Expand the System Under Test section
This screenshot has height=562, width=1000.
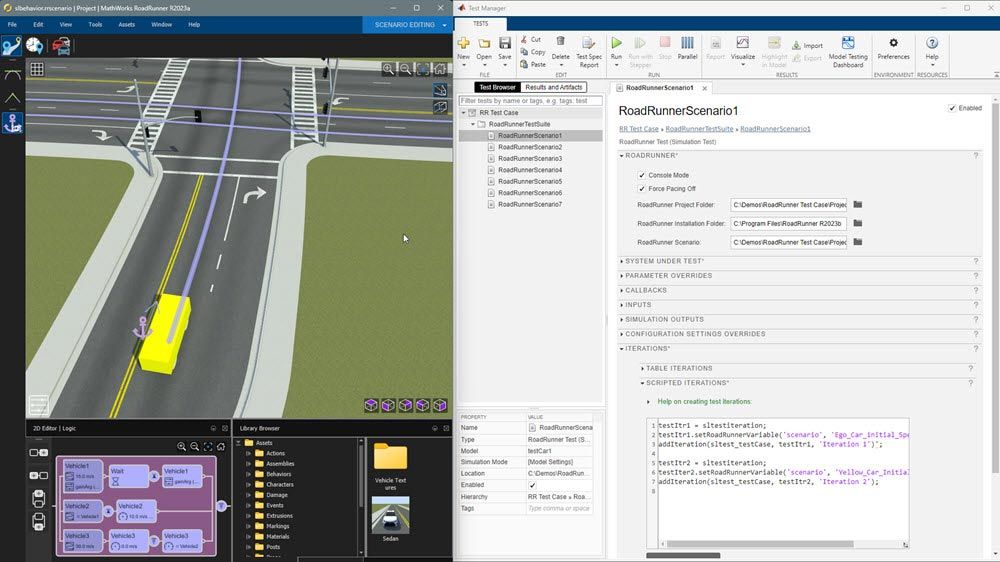point(664,261)
